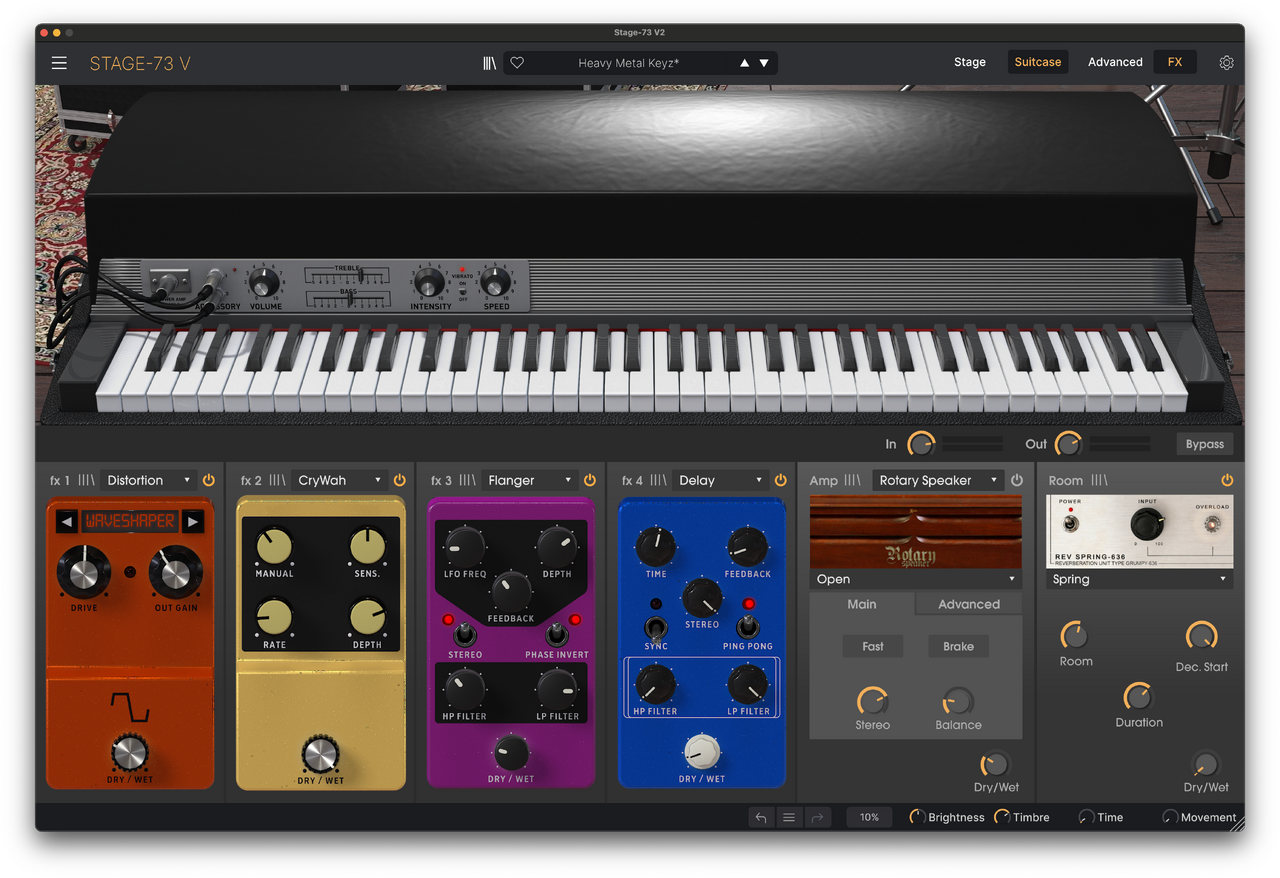Open the fx 1 preset library icon
1280x878 pixels.
(87, 481)
